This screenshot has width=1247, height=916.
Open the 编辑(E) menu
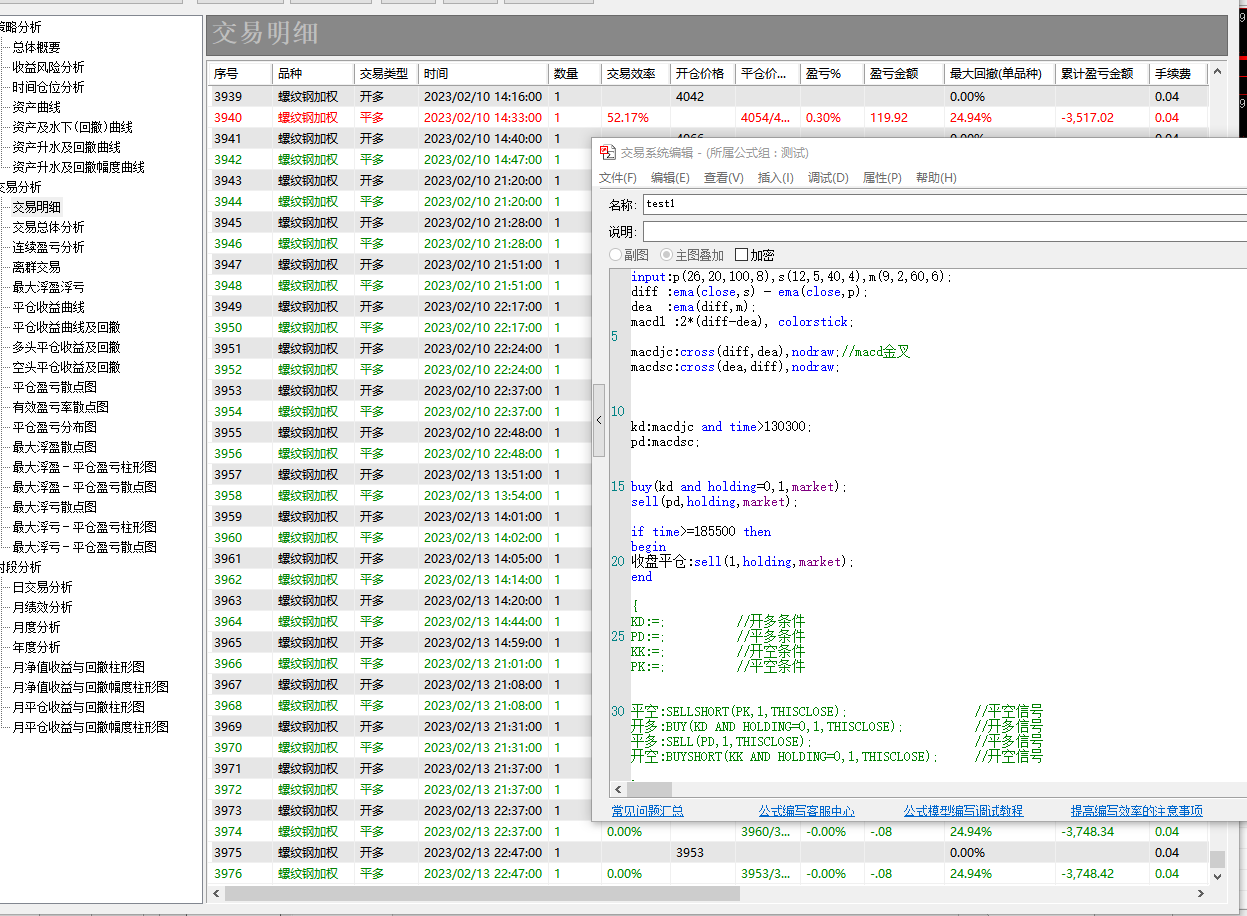[670, 177]
